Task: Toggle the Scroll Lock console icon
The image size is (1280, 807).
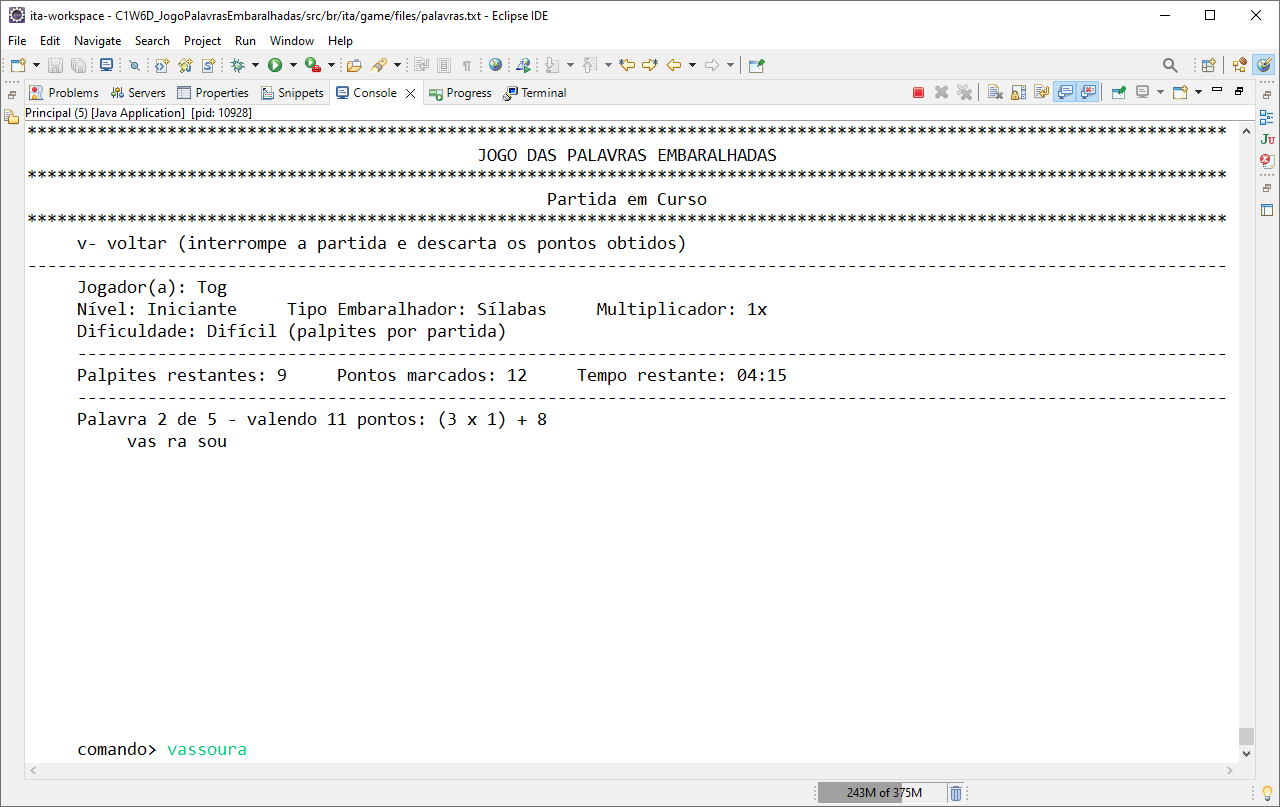Action: [x=1018, y=92]
